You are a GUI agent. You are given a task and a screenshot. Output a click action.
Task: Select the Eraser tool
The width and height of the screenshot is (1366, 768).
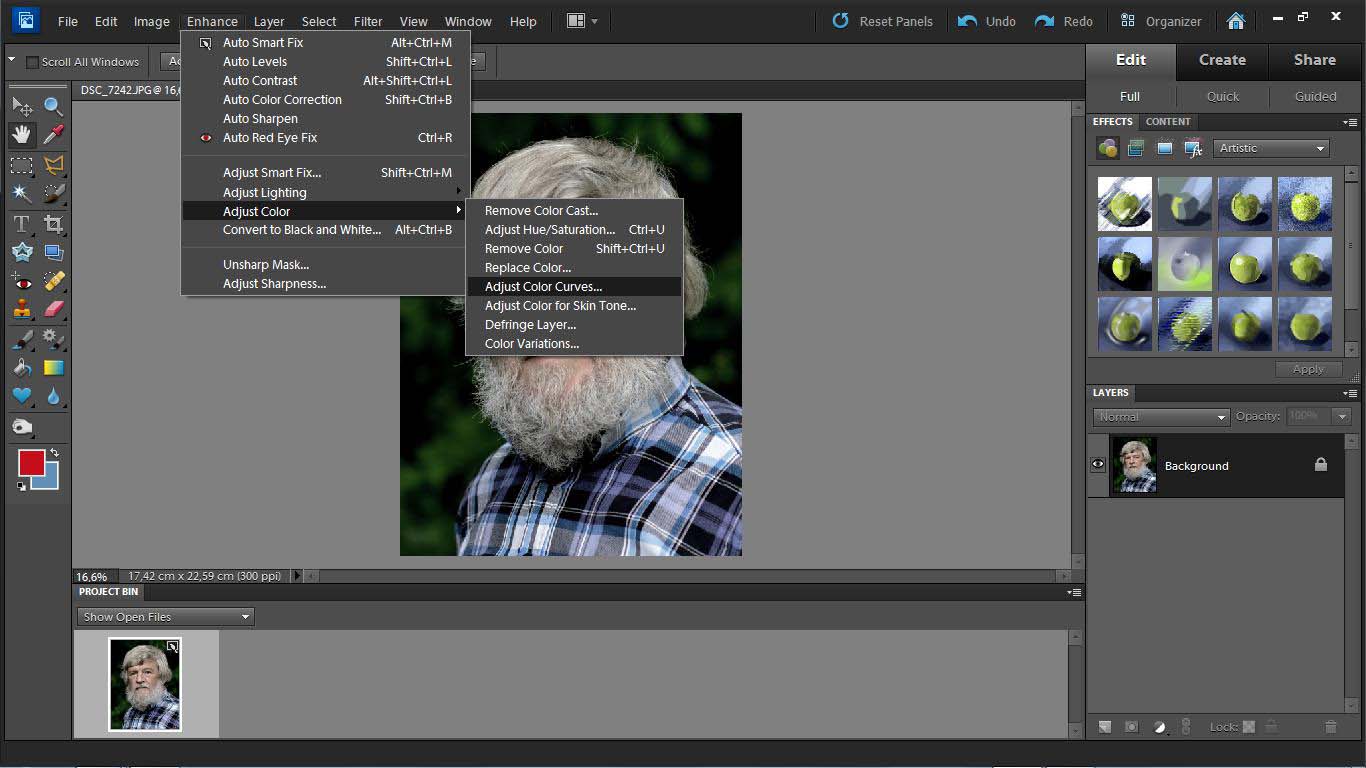point(53,309)
